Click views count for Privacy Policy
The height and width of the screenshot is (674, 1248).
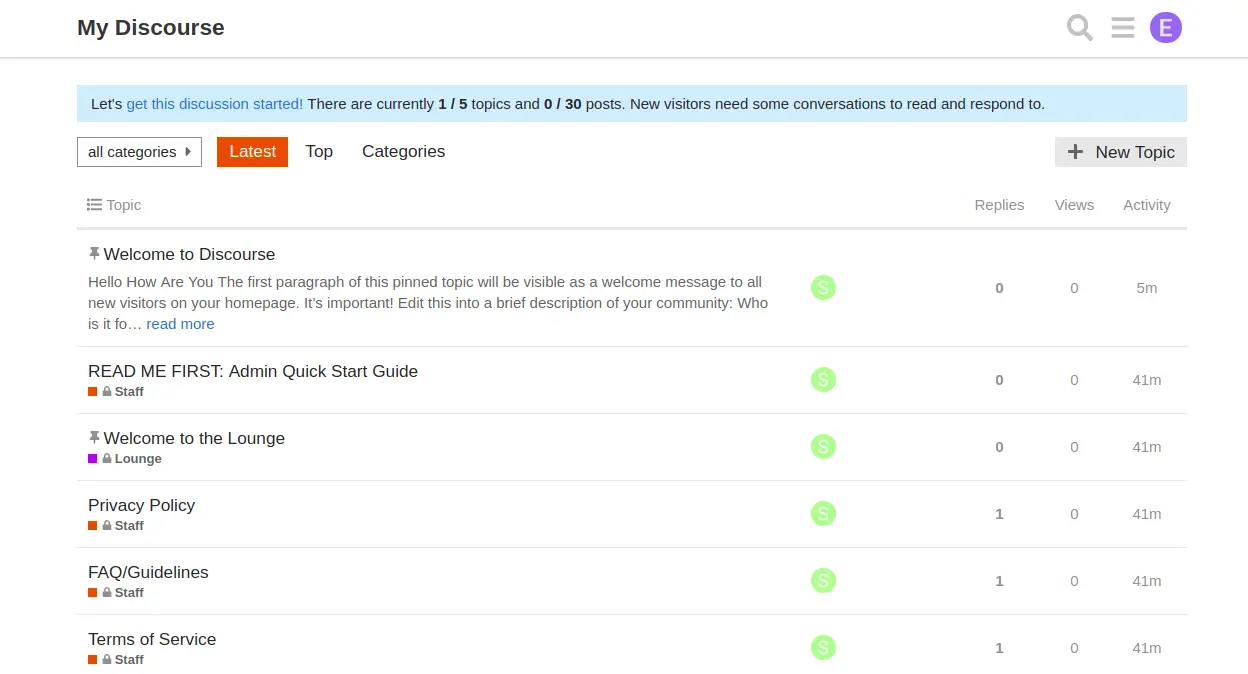click(1074, 514)
